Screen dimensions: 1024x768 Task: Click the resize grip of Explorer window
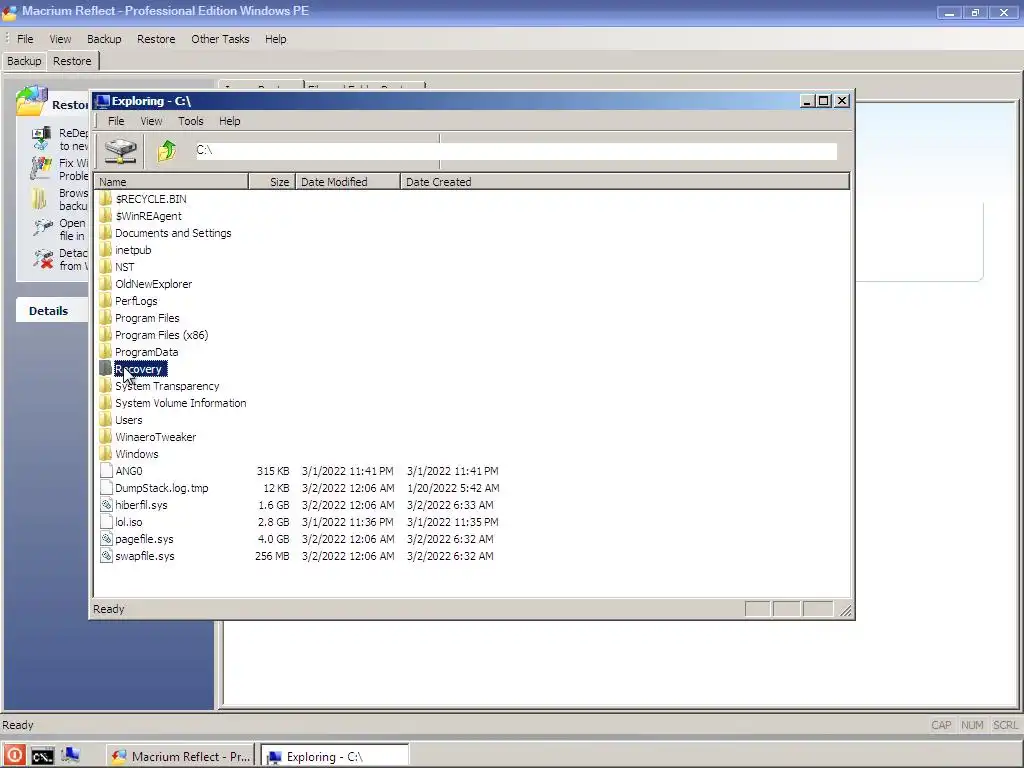(x=845, y=611)
